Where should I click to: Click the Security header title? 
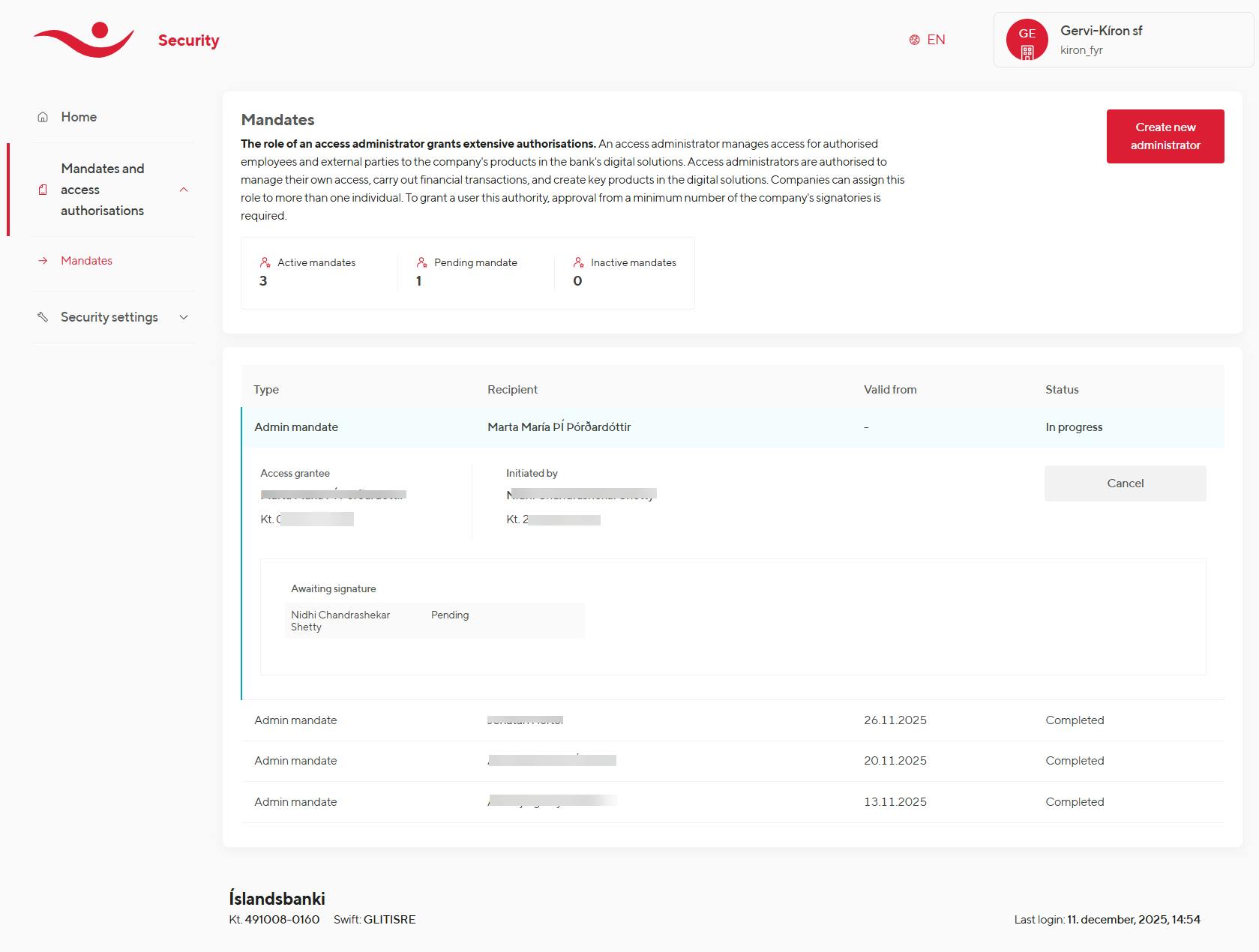pos(189,40)
